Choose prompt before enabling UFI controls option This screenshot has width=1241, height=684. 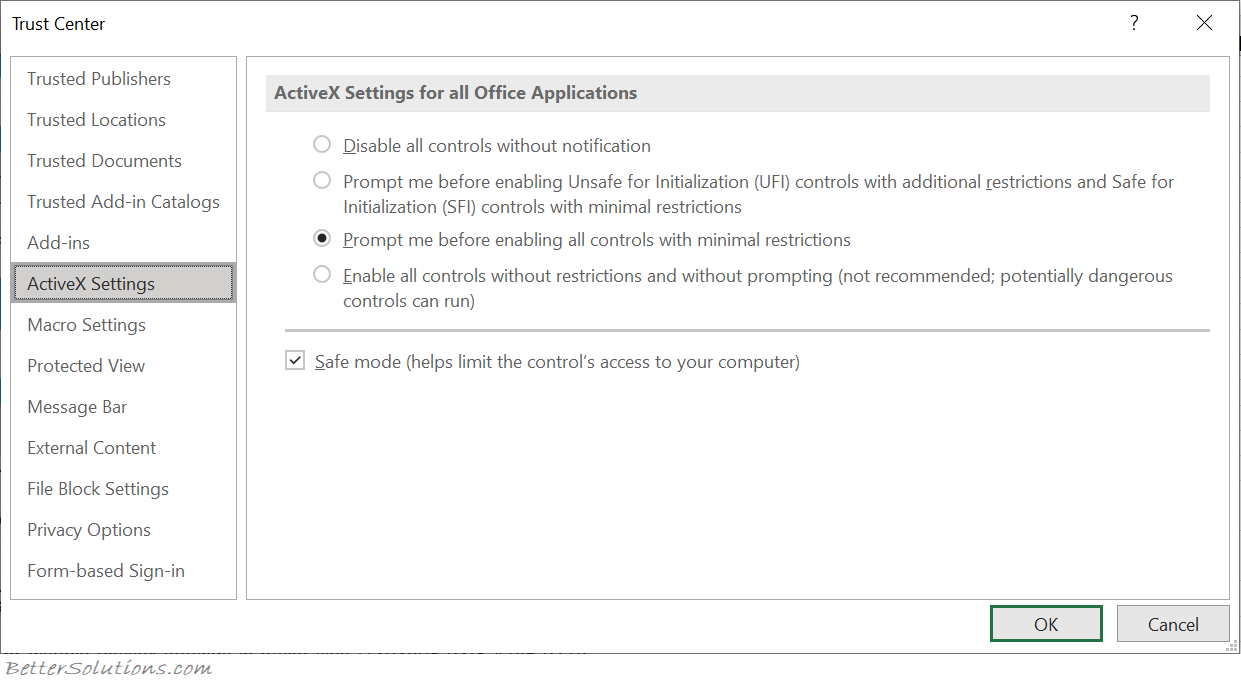click(x=322, y=180)
